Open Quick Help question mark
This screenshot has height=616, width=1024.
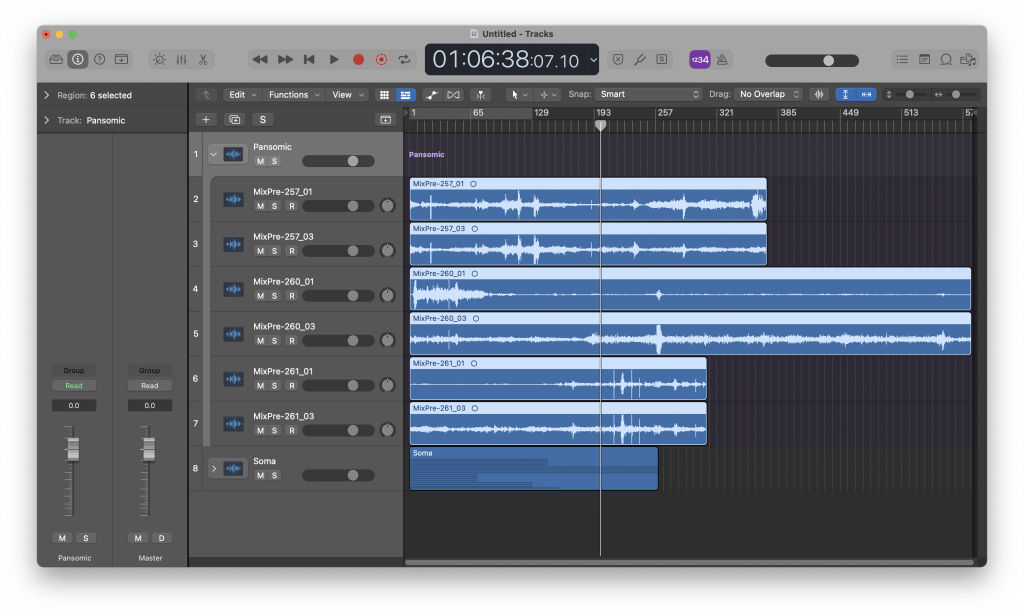pyautogui.click(x=99, y=59)
